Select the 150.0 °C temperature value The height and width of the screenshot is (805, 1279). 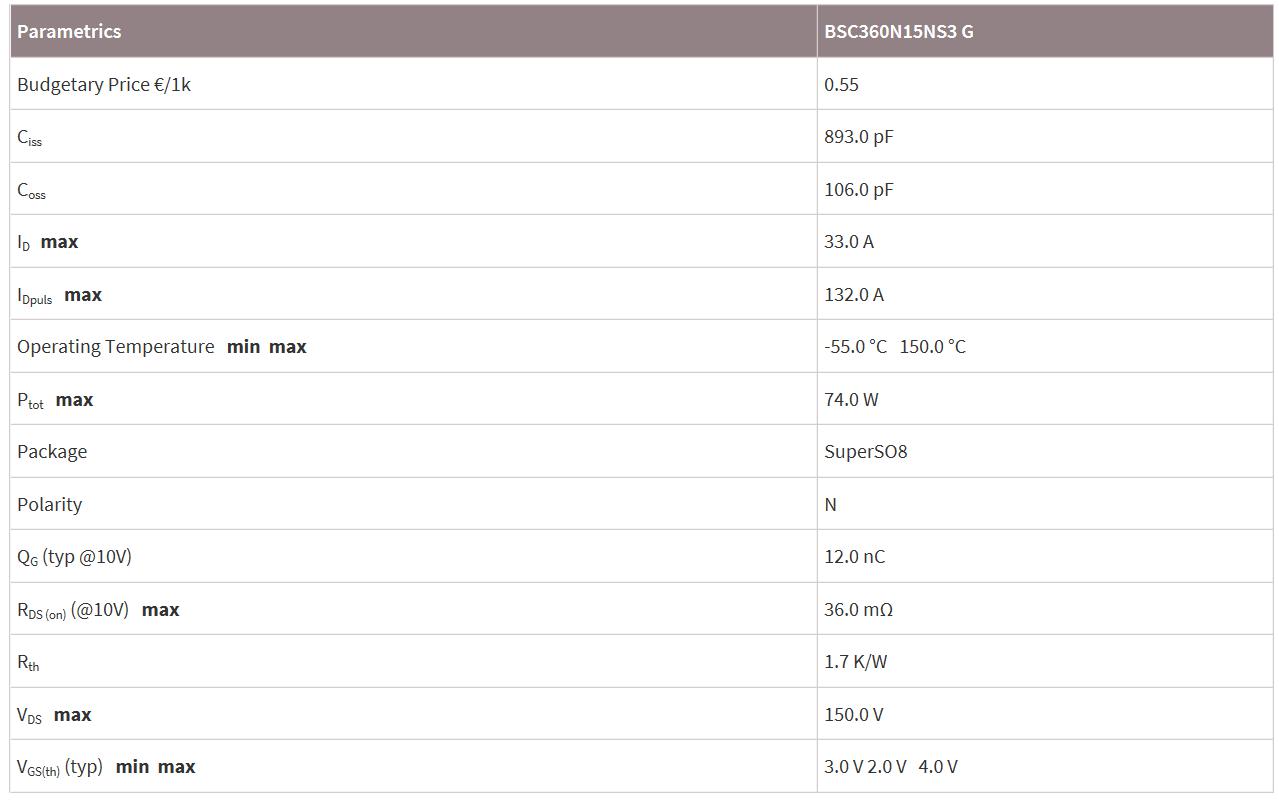pos(932,347)
